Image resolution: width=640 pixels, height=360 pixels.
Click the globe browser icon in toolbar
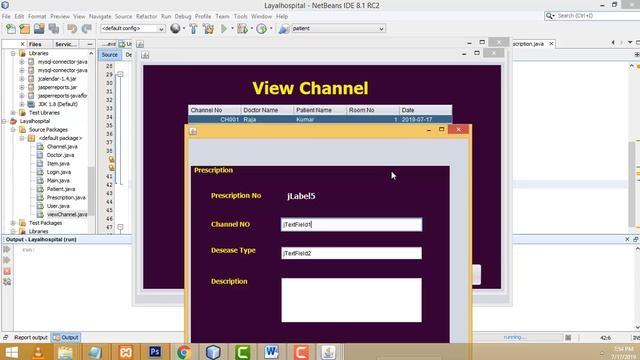175,28
